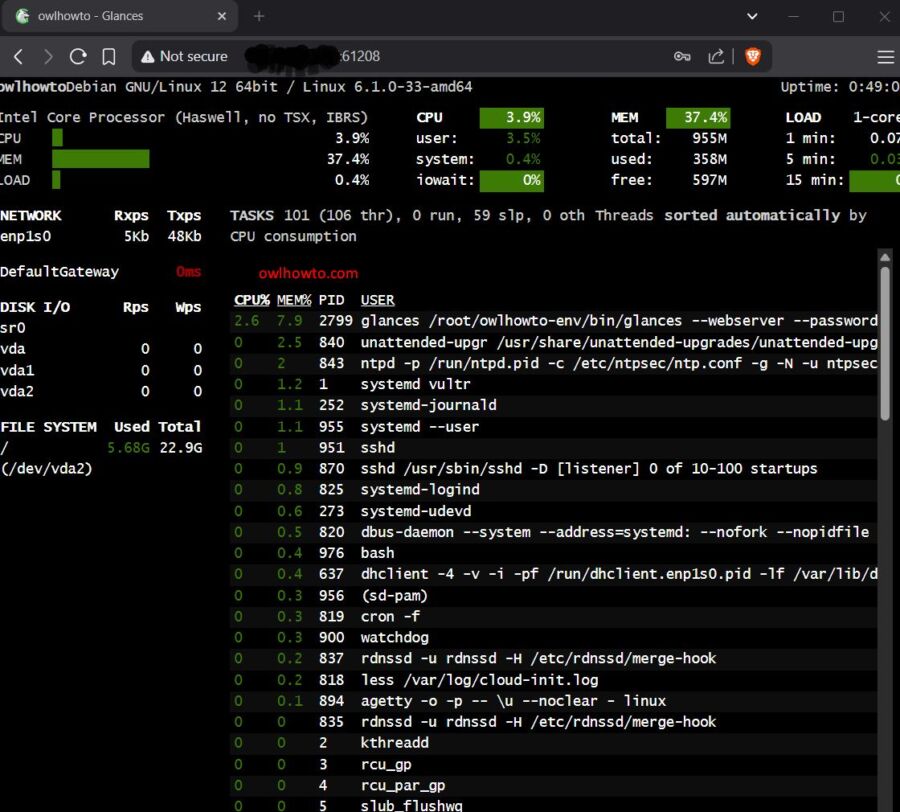The image size is (900, 812).
Task: Close the owlhowto - Glances tab
Action: (x=222, y=16)
